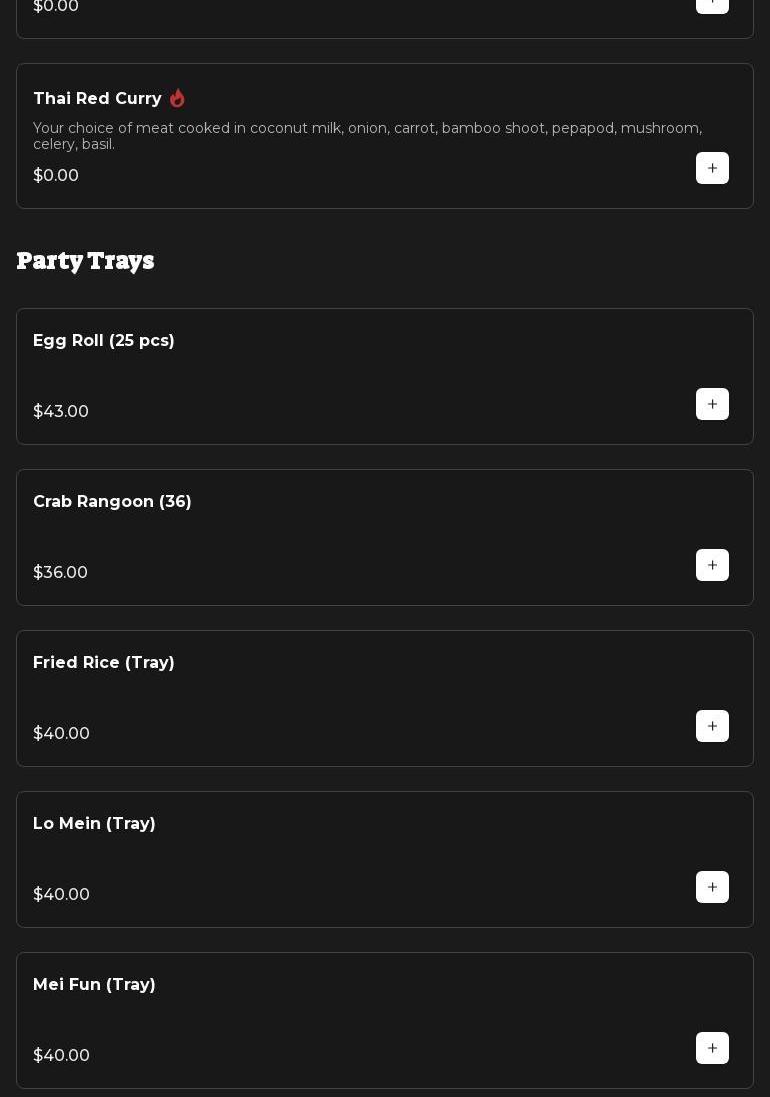Add Fried Rice (Tray) using plus icon
This screenshot has height=1097, width=770.
pos(712,726)
